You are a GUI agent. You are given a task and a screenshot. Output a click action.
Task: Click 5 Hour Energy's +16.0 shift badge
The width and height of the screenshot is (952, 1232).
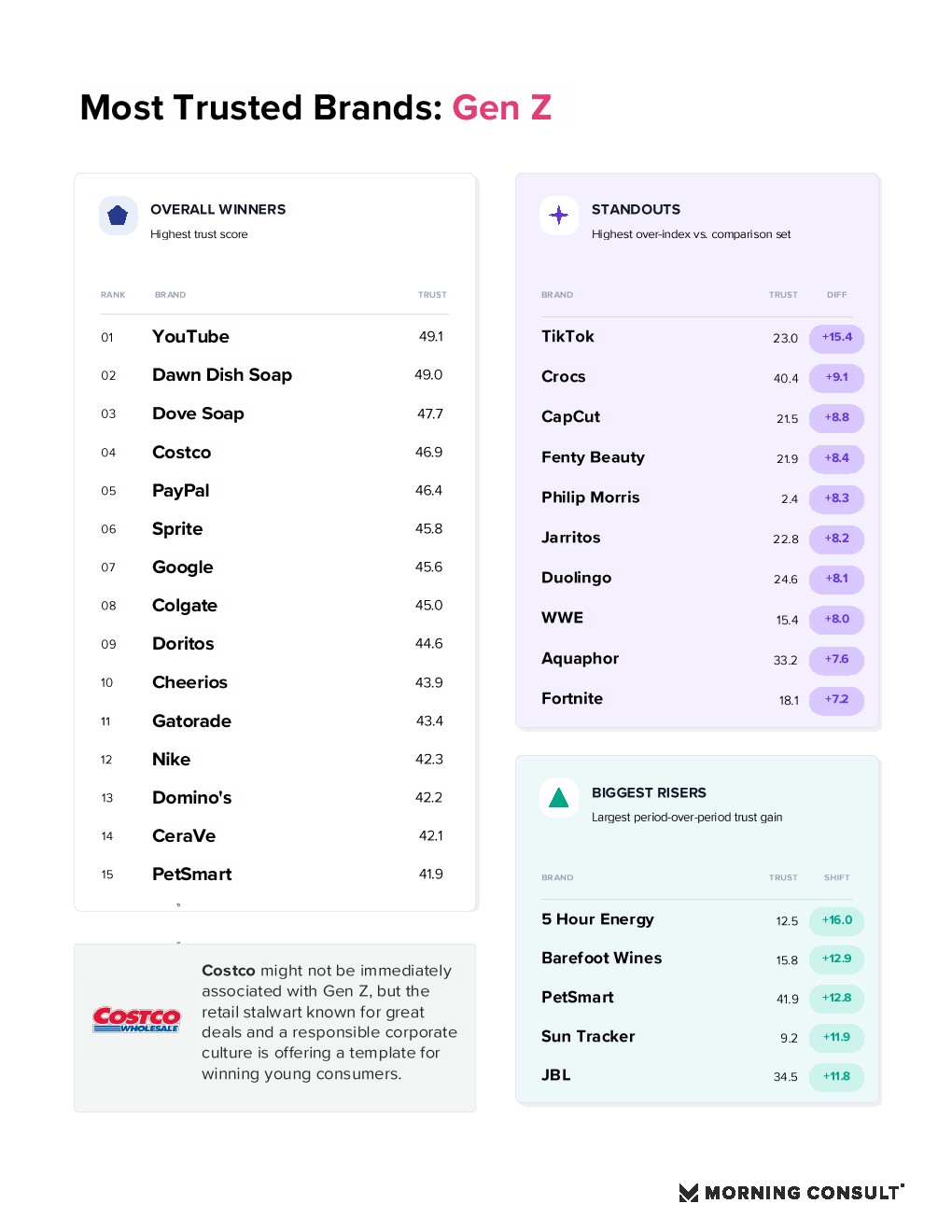pyautogui.click(x=836, y=920)
